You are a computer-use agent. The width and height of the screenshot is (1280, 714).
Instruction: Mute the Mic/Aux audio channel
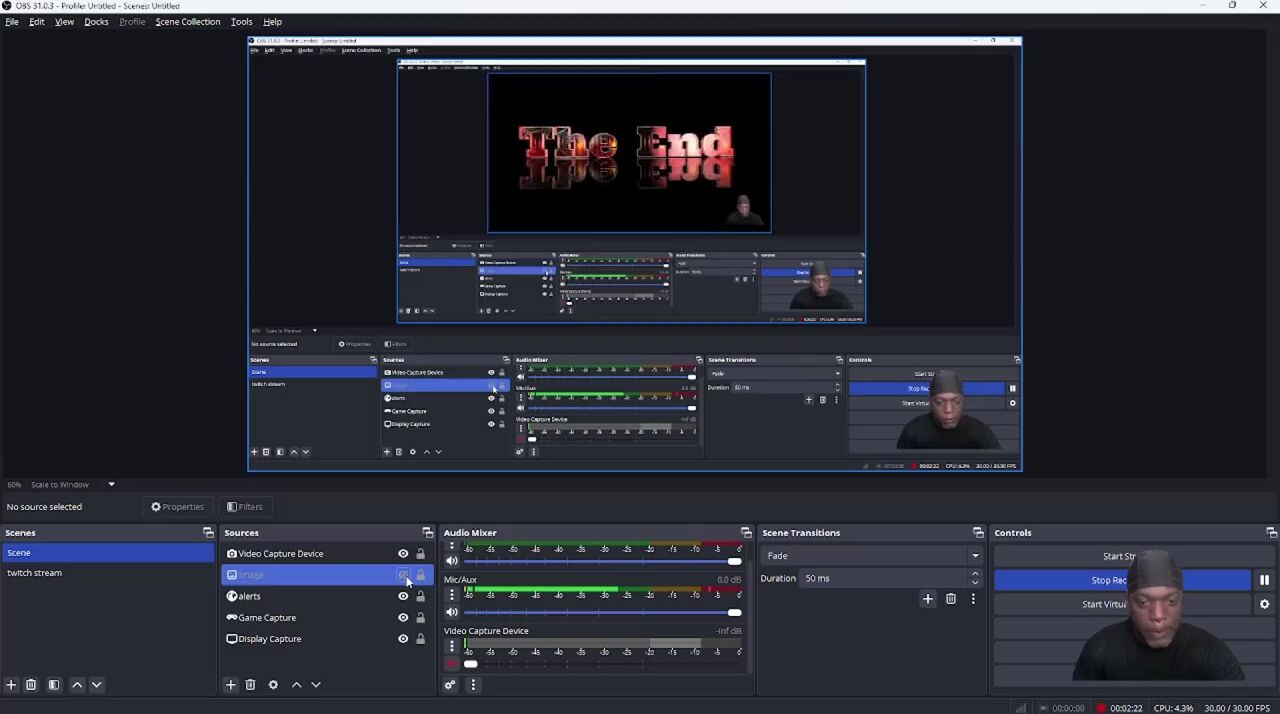click(x=452, y=612)
